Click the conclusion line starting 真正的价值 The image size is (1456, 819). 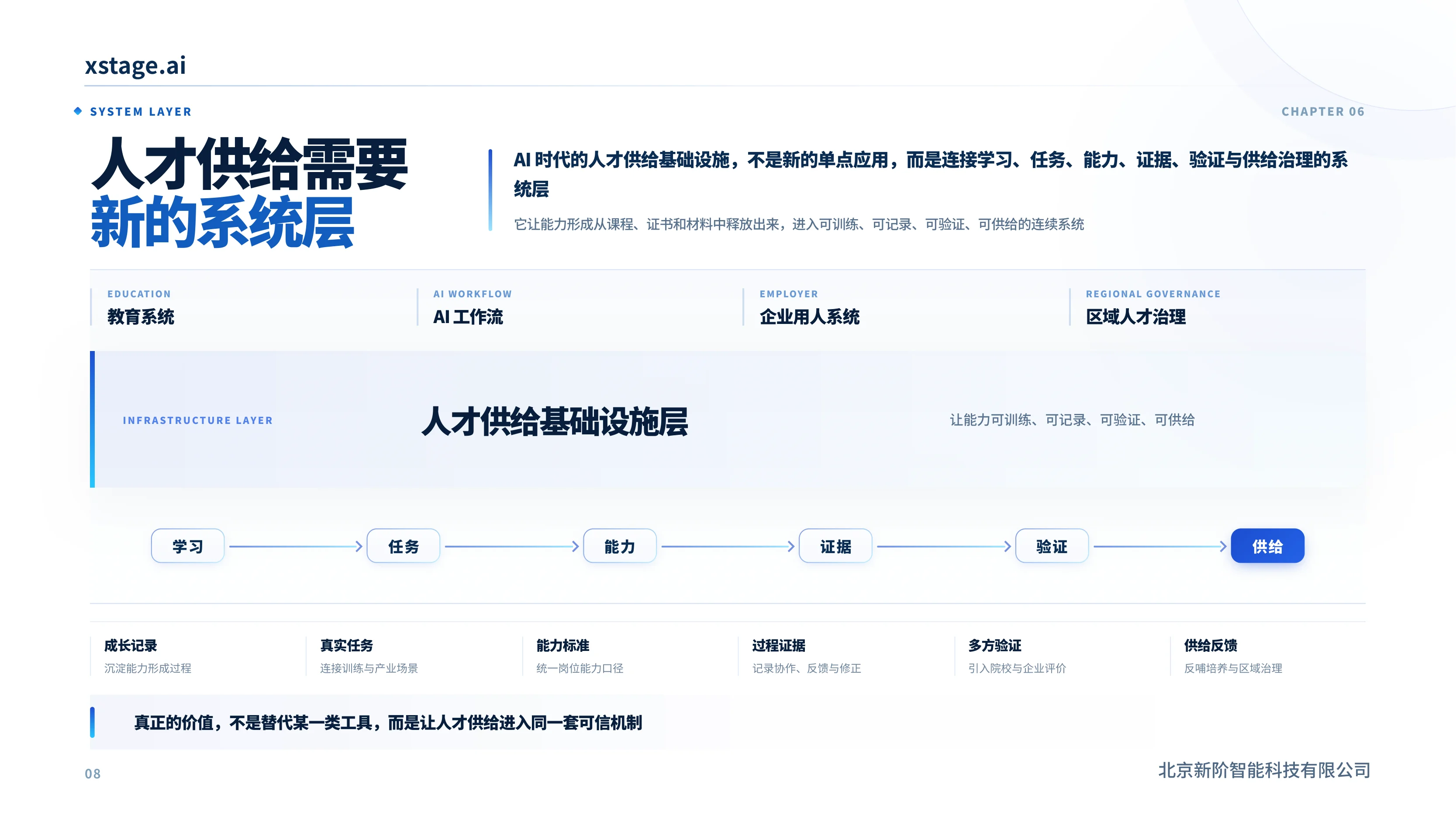388,723
